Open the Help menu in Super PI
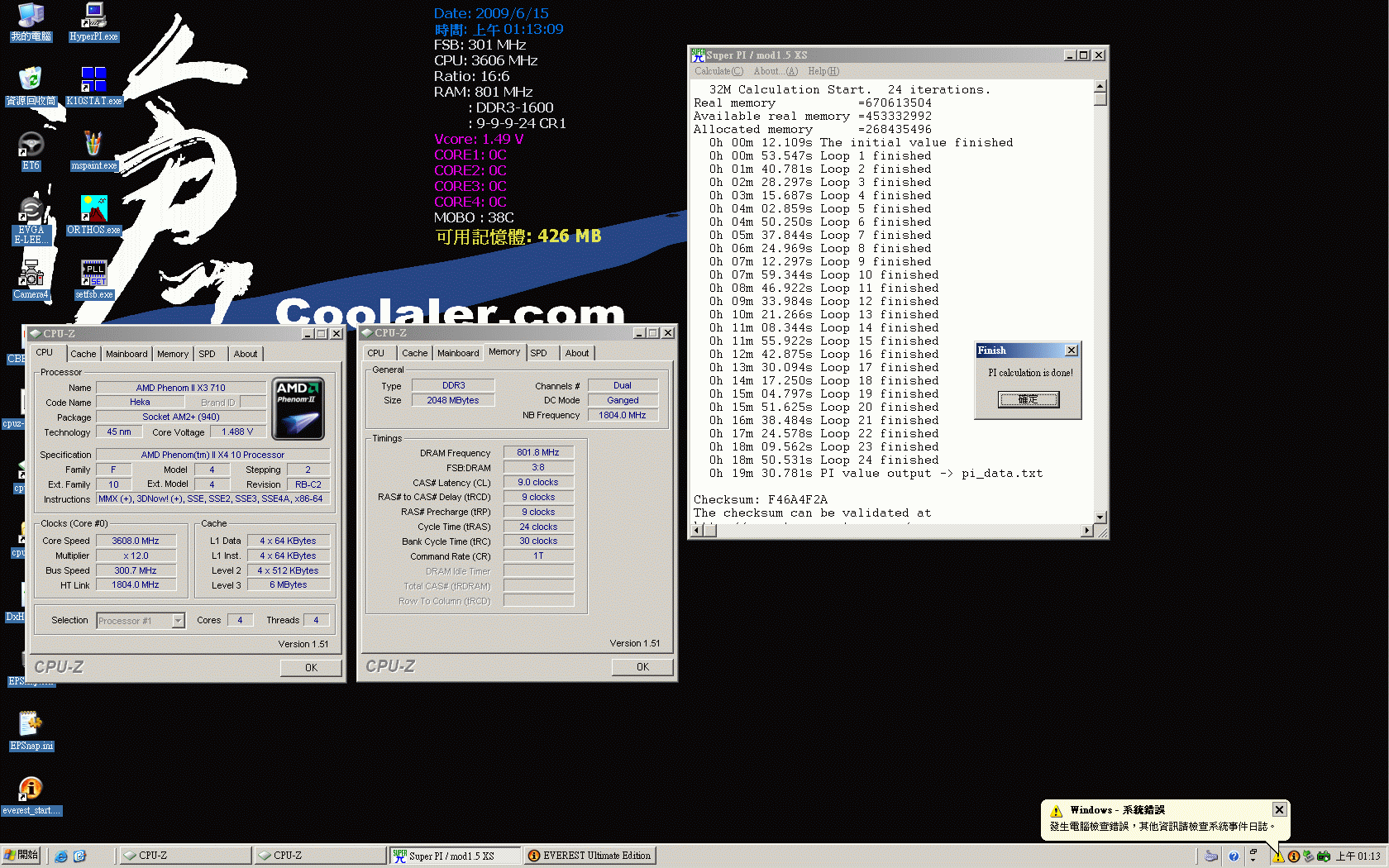1389x868 pixels. [x=823, y=71]
